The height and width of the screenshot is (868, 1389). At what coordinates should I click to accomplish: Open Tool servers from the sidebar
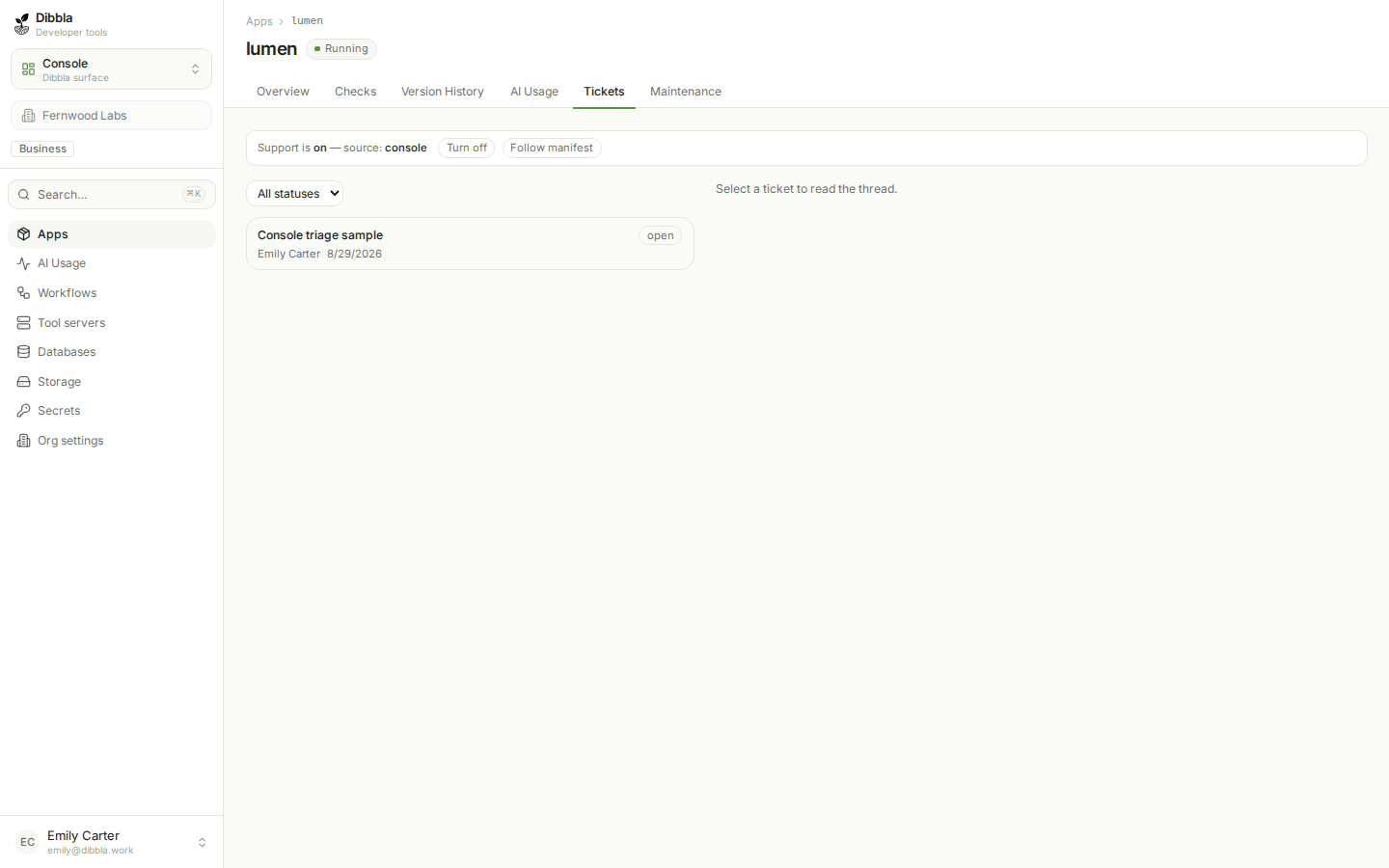[x=111, y=323]
